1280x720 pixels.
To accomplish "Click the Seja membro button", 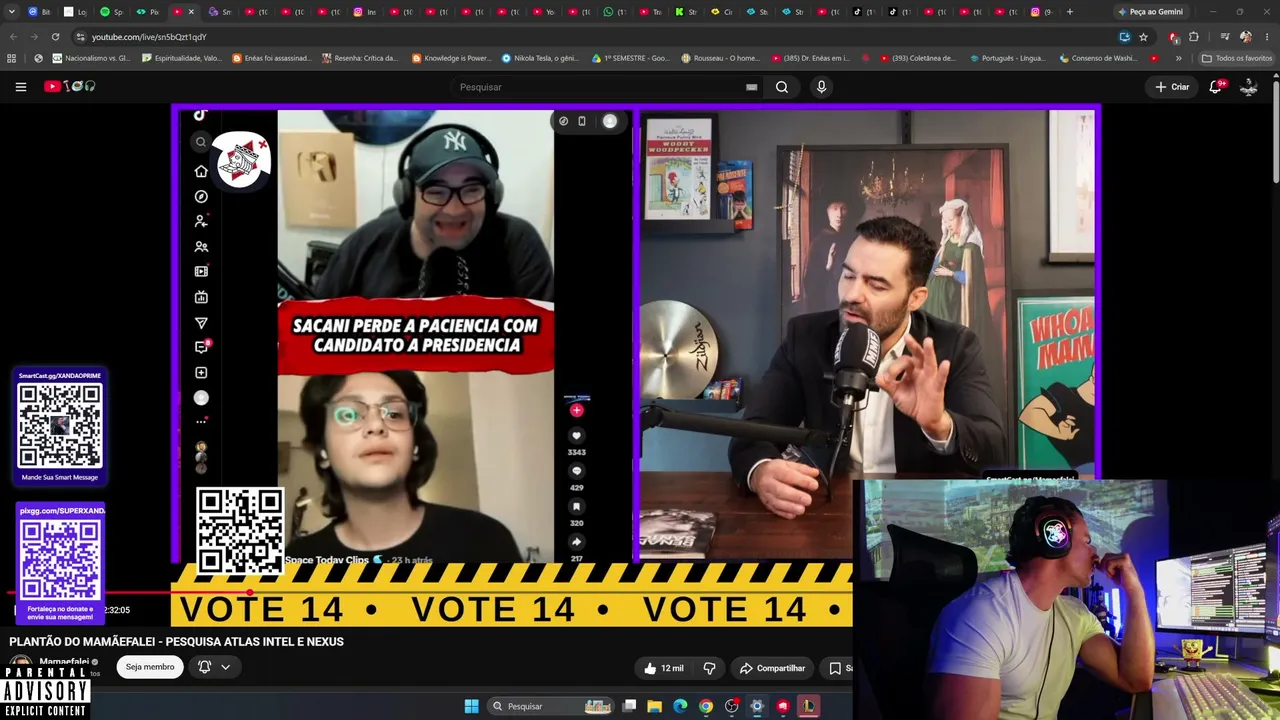I will [x=150, y=667].
